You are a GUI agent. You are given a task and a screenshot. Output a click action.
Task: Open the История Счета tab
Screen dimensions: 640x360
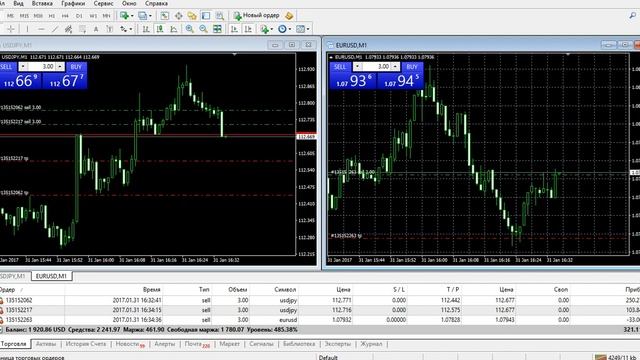tap(86, 344)
